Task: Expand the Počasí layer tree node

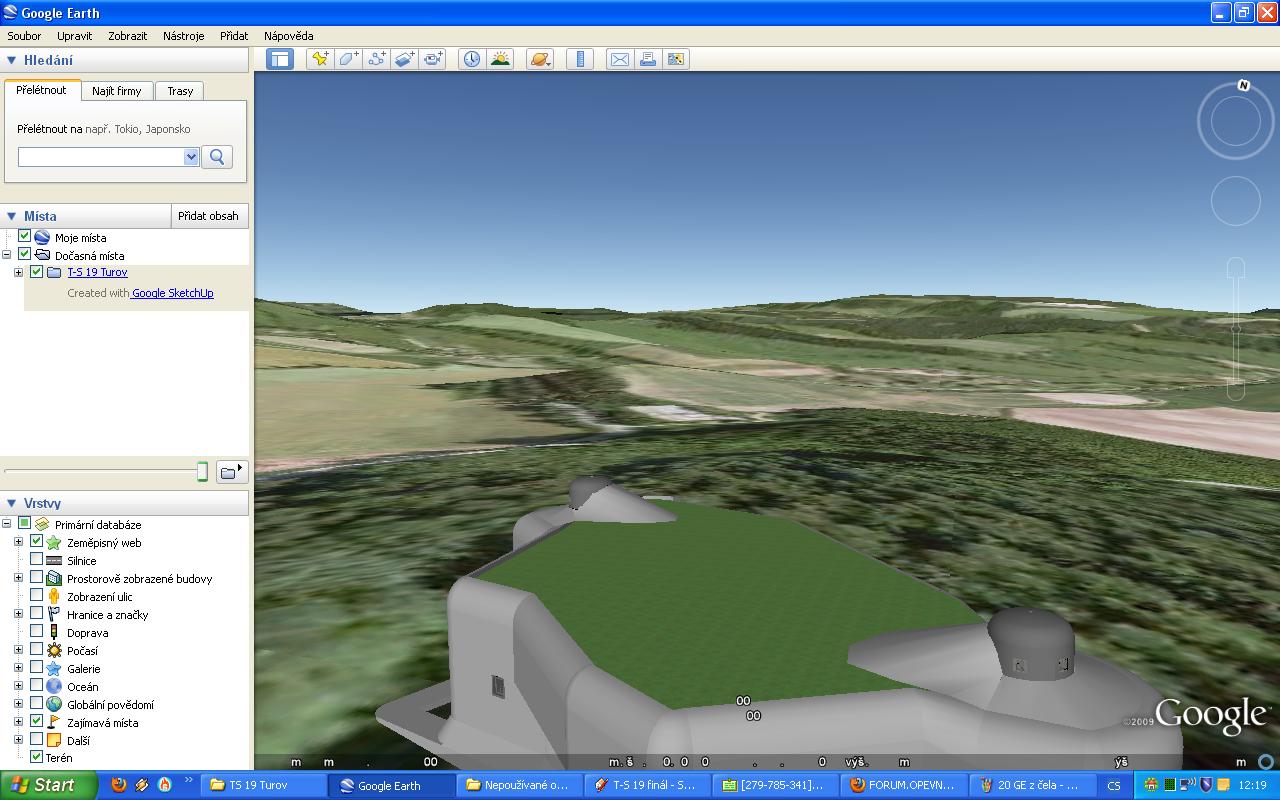Action: pyautogui.click(x=18, y=650)
